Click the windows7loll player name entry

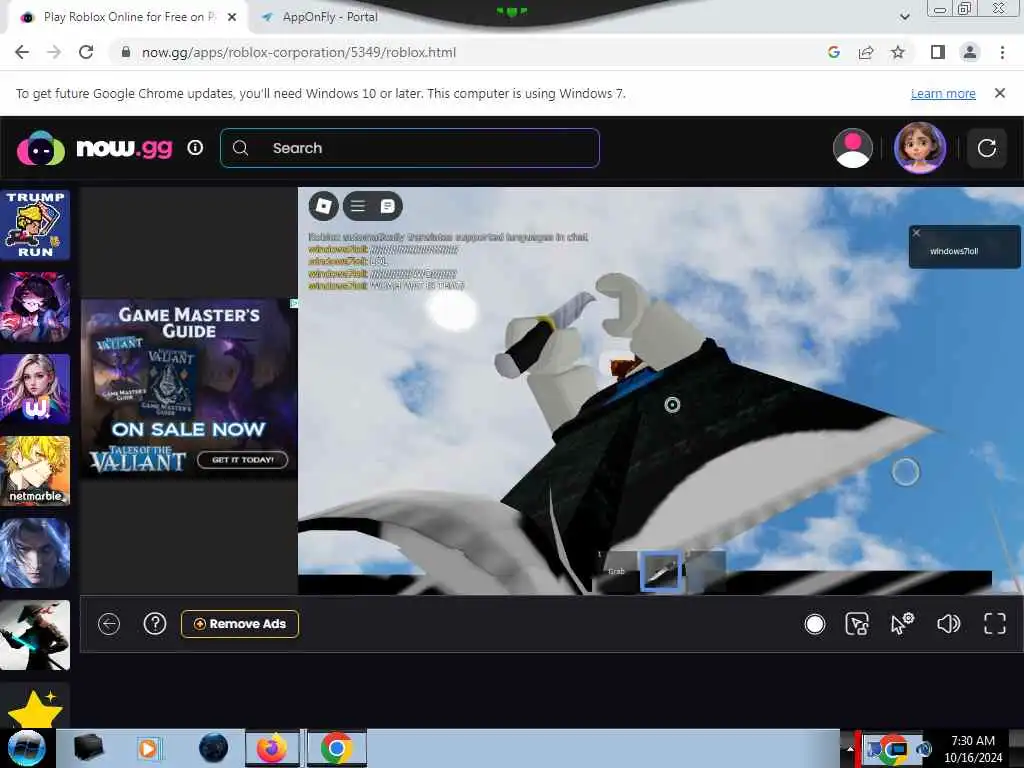point(953,251)
